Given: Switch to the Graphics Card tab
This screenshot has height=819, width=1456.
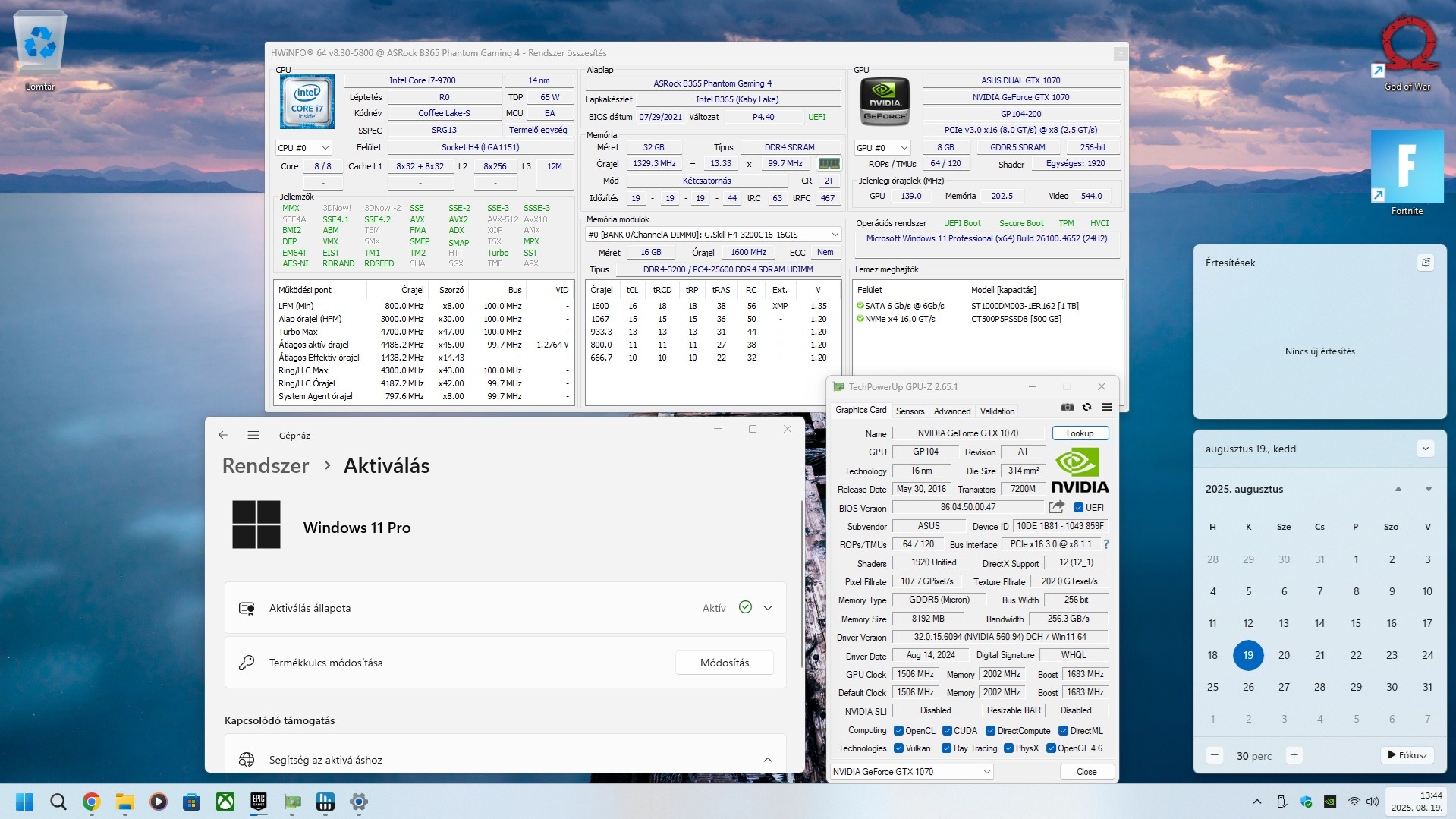Looking at the screenshot, I should coord(860,411).
